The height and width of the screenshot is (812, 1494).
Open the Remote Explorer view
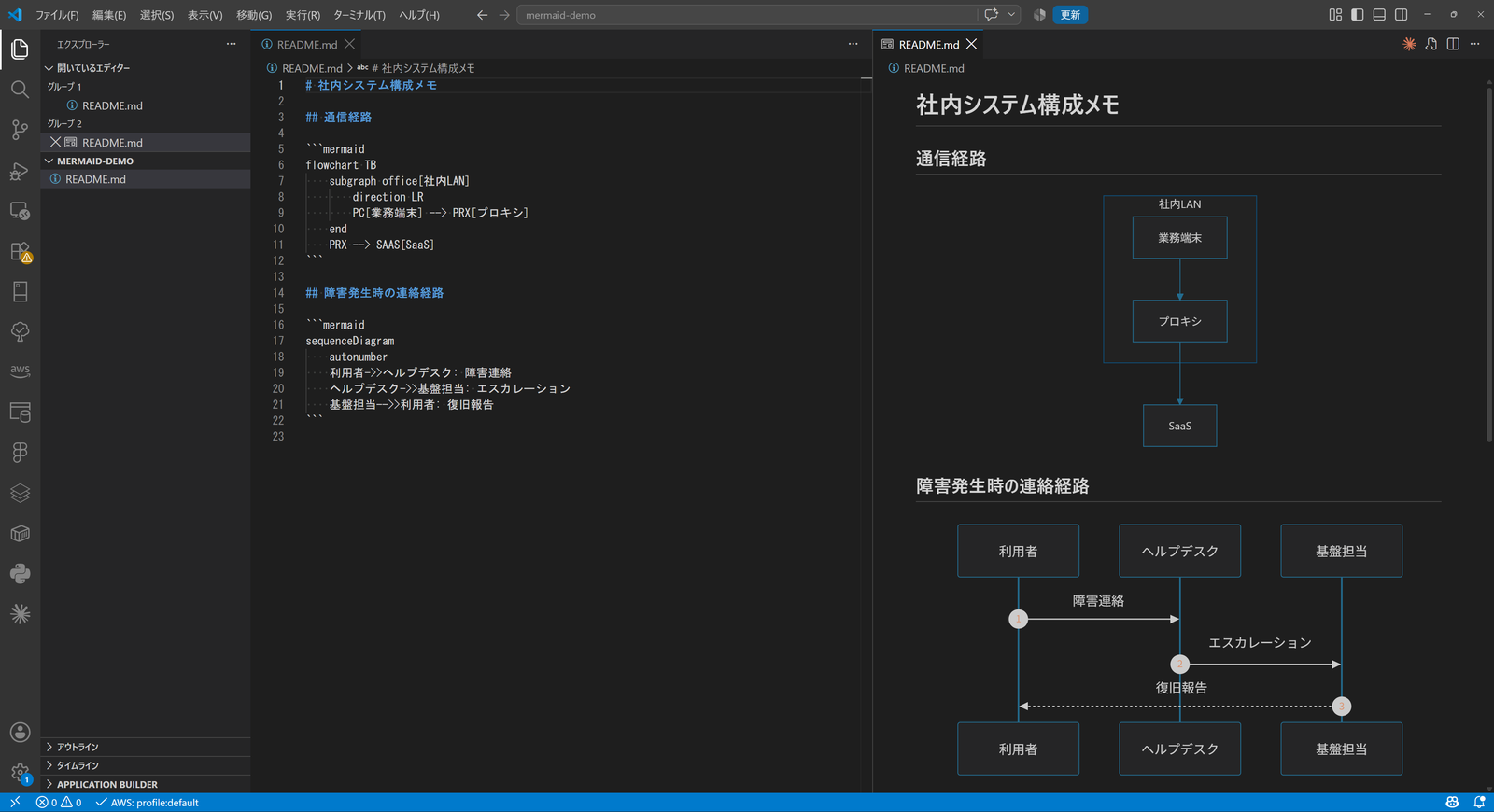click(20, 211)
